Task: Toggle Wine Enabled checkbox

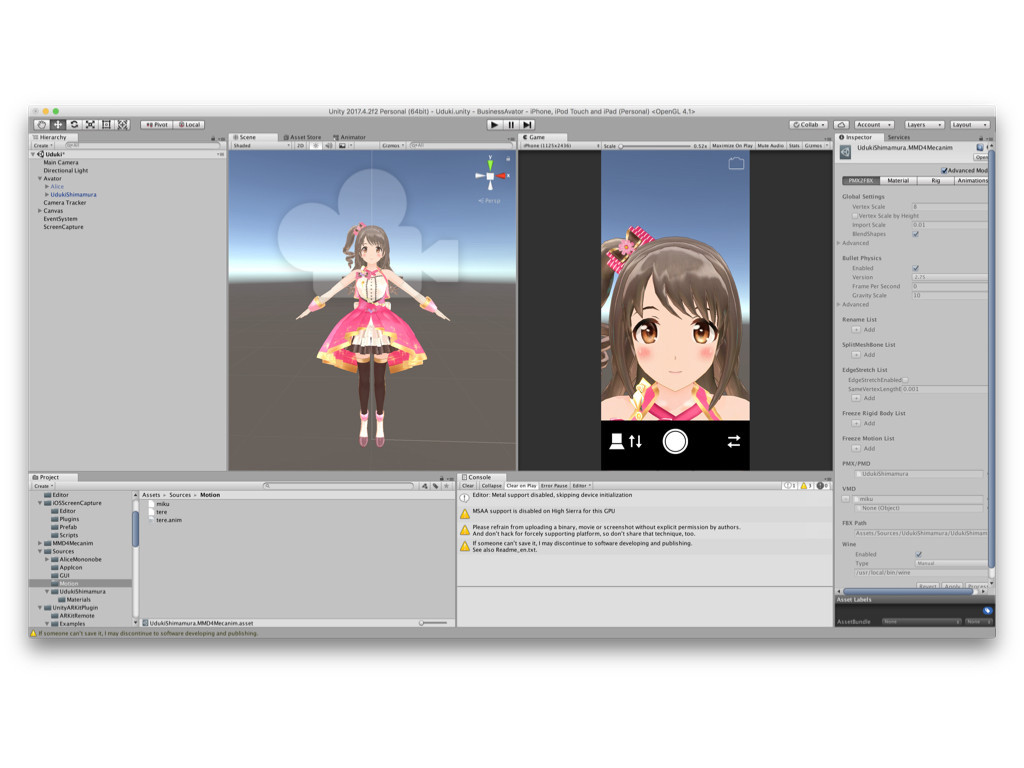Action: [x=919, y=554]
